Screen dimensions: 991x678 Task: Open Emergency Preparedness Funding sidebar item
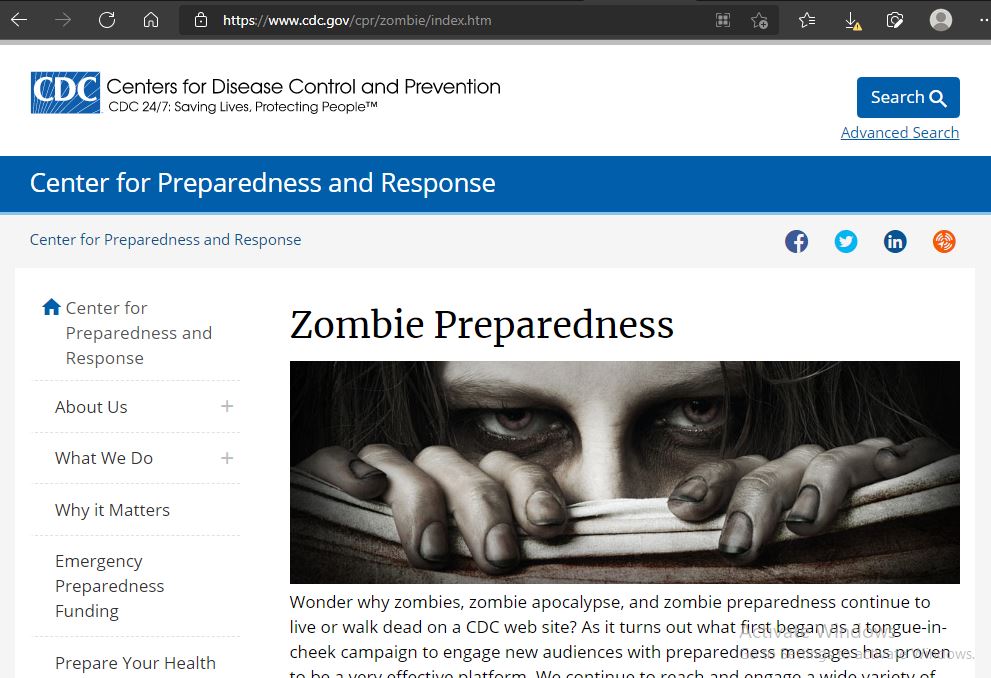pos(109,586)
